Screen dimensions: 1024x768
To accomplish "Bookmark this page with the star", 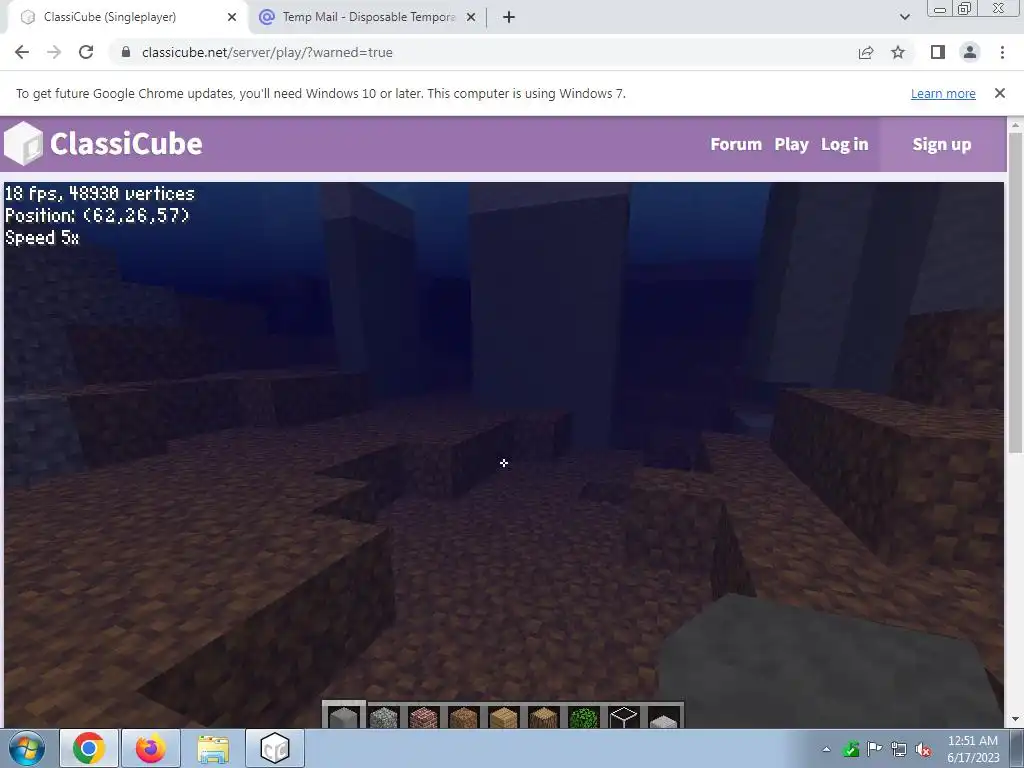I will coord(898,52).
